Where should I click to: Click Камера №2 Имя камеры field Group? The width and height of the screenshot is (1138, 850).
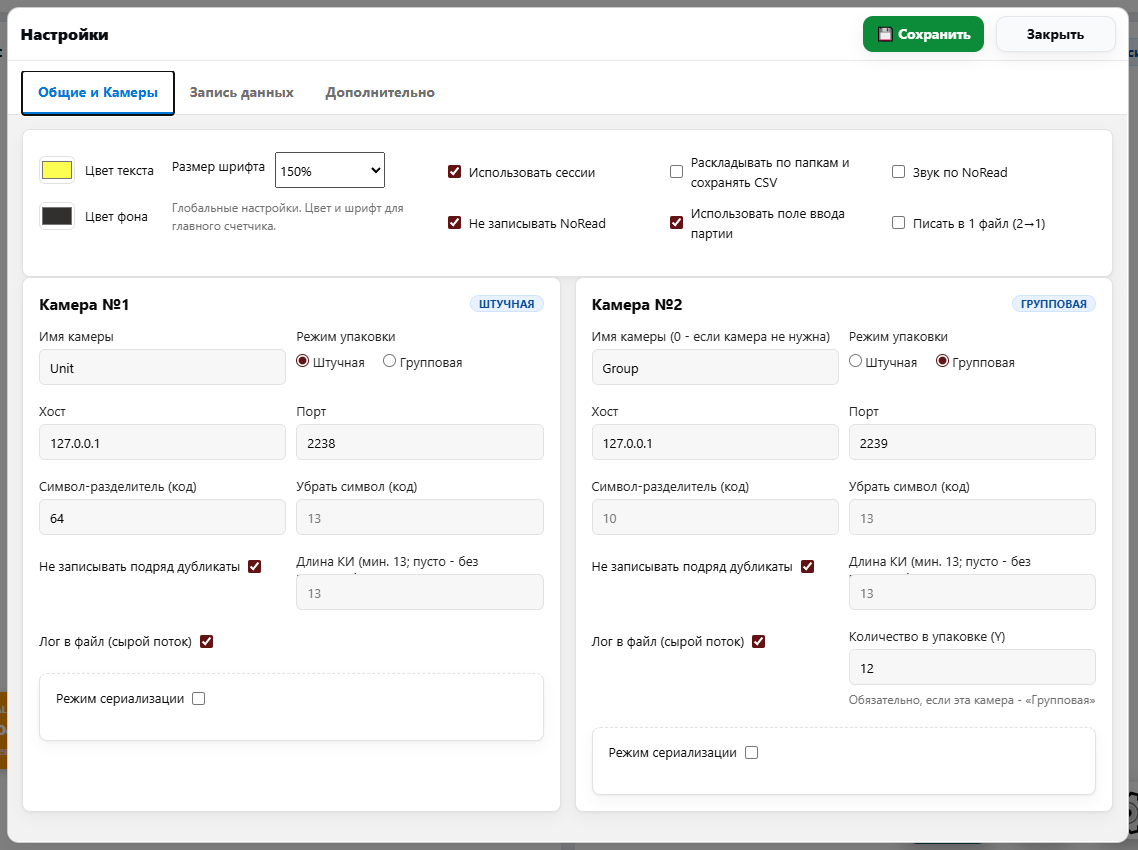[x=715, y=367]
